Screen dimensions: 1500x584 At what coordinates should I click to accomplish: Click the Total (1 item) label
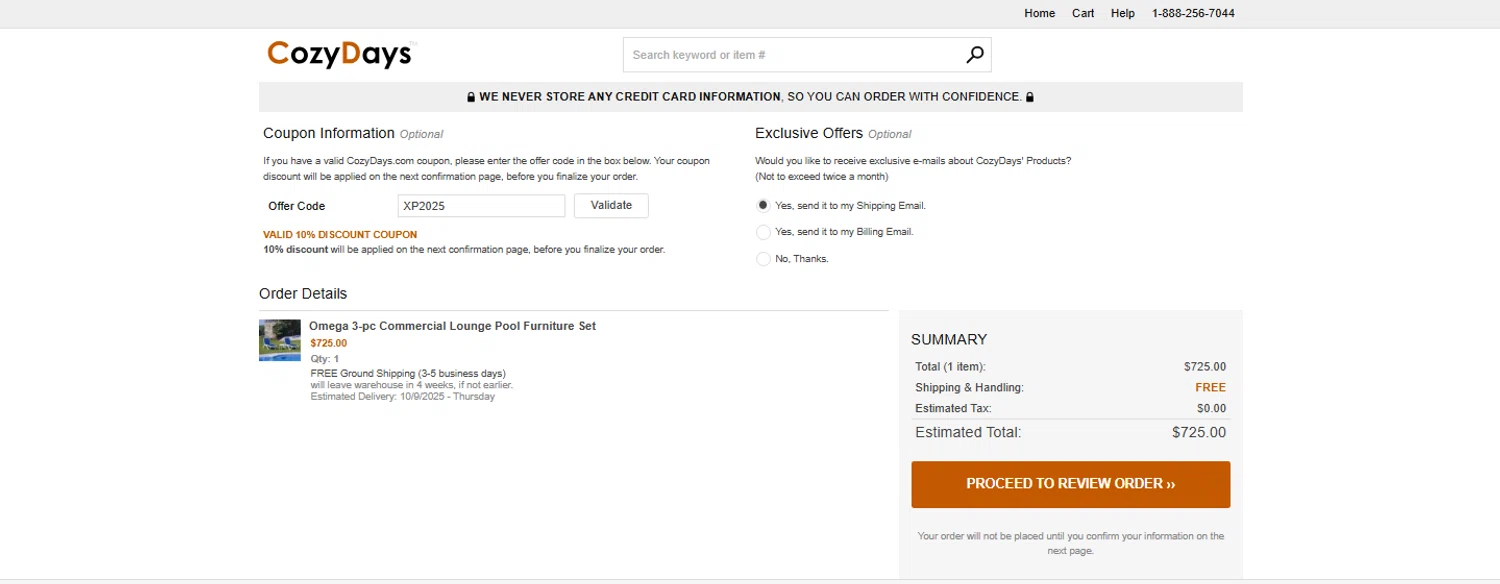pyautogui.click(x=950, y=367)
